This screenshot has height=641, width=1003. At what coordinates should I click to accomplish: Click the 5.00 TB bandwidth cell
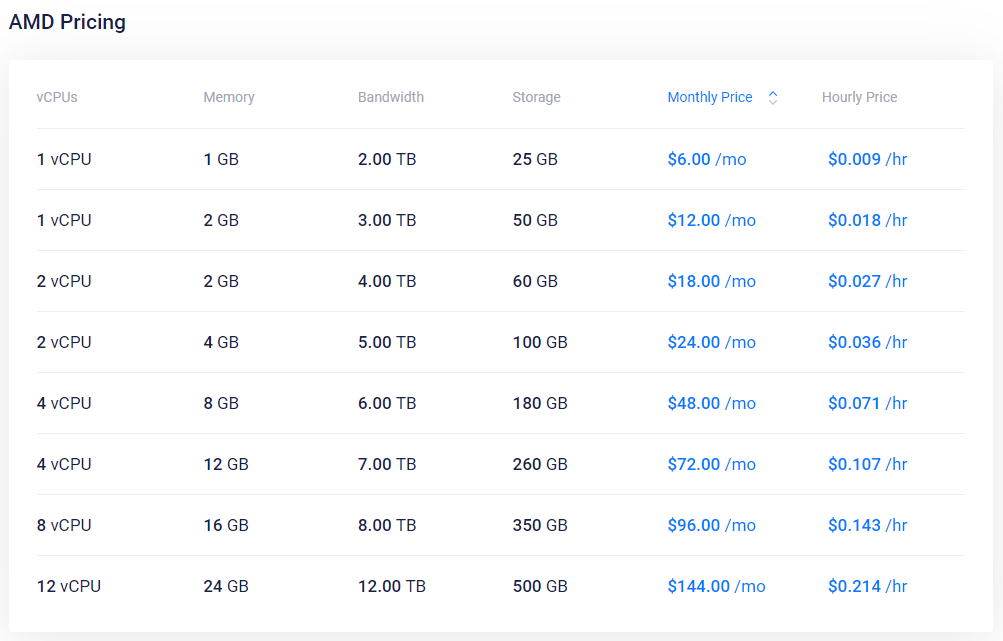pyautogui.click(x=387, y=342)
